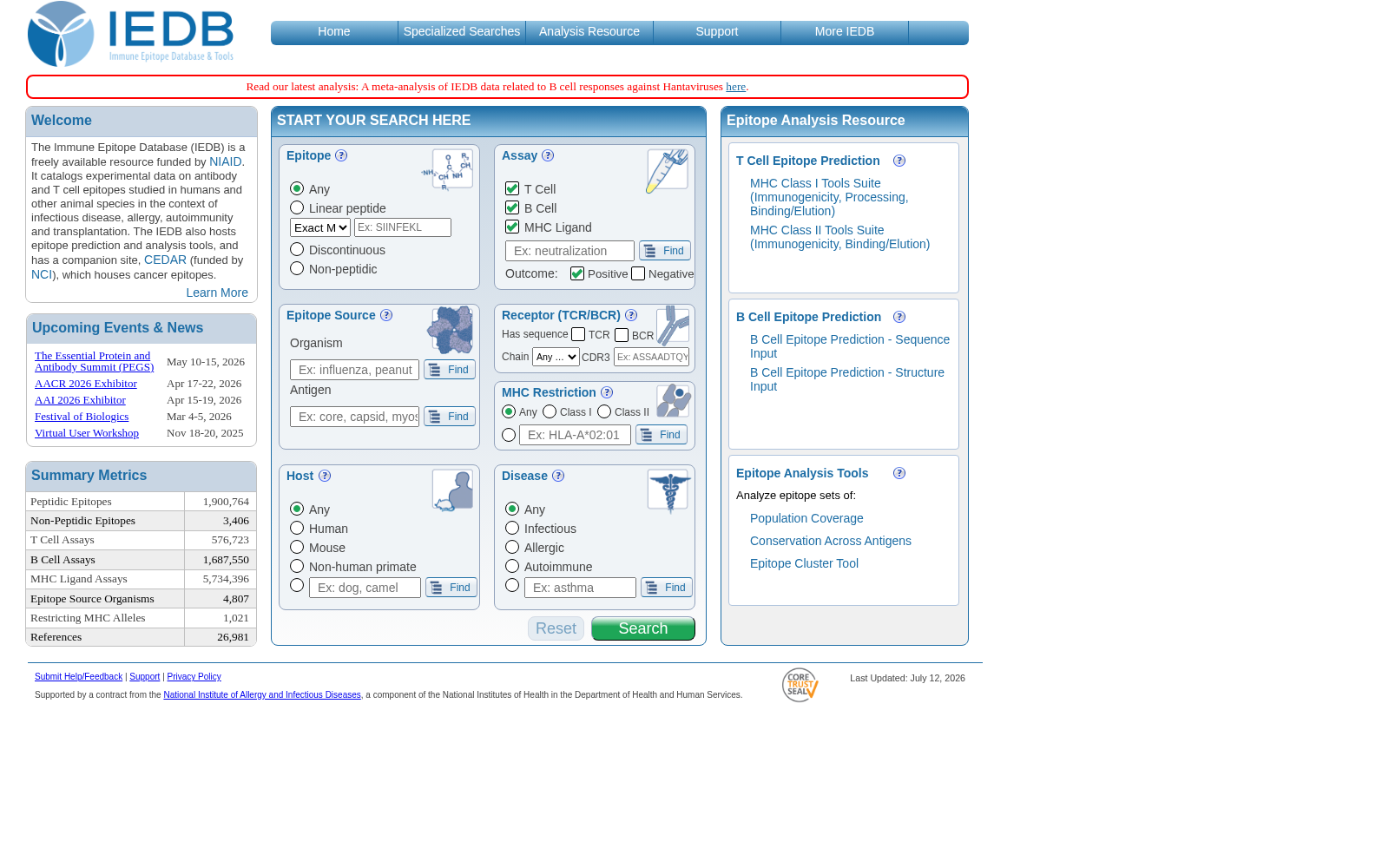The width and height of the screenshot is (1389, 868).
Task: Click the assay test tube image
Action: (667, 170)
